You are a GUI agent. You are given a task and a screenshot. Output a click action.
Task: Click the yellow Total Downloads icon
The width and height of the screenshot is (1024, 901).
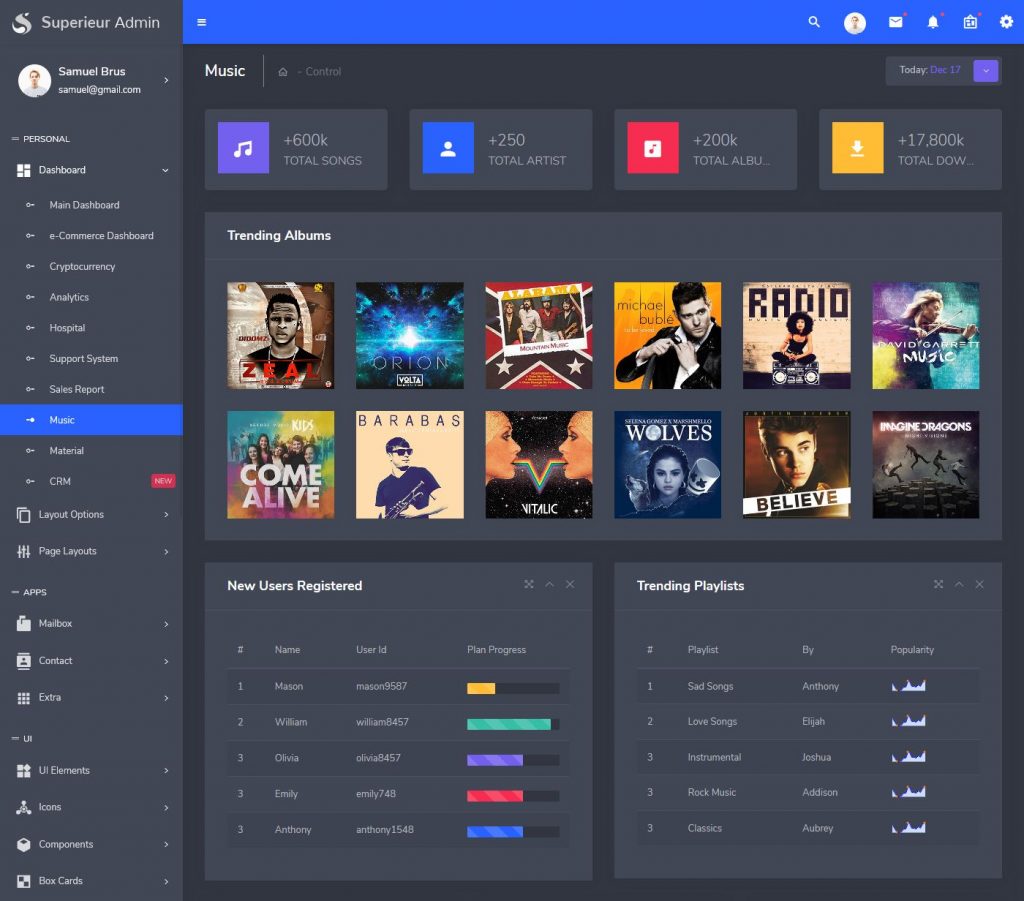point(857,148)
